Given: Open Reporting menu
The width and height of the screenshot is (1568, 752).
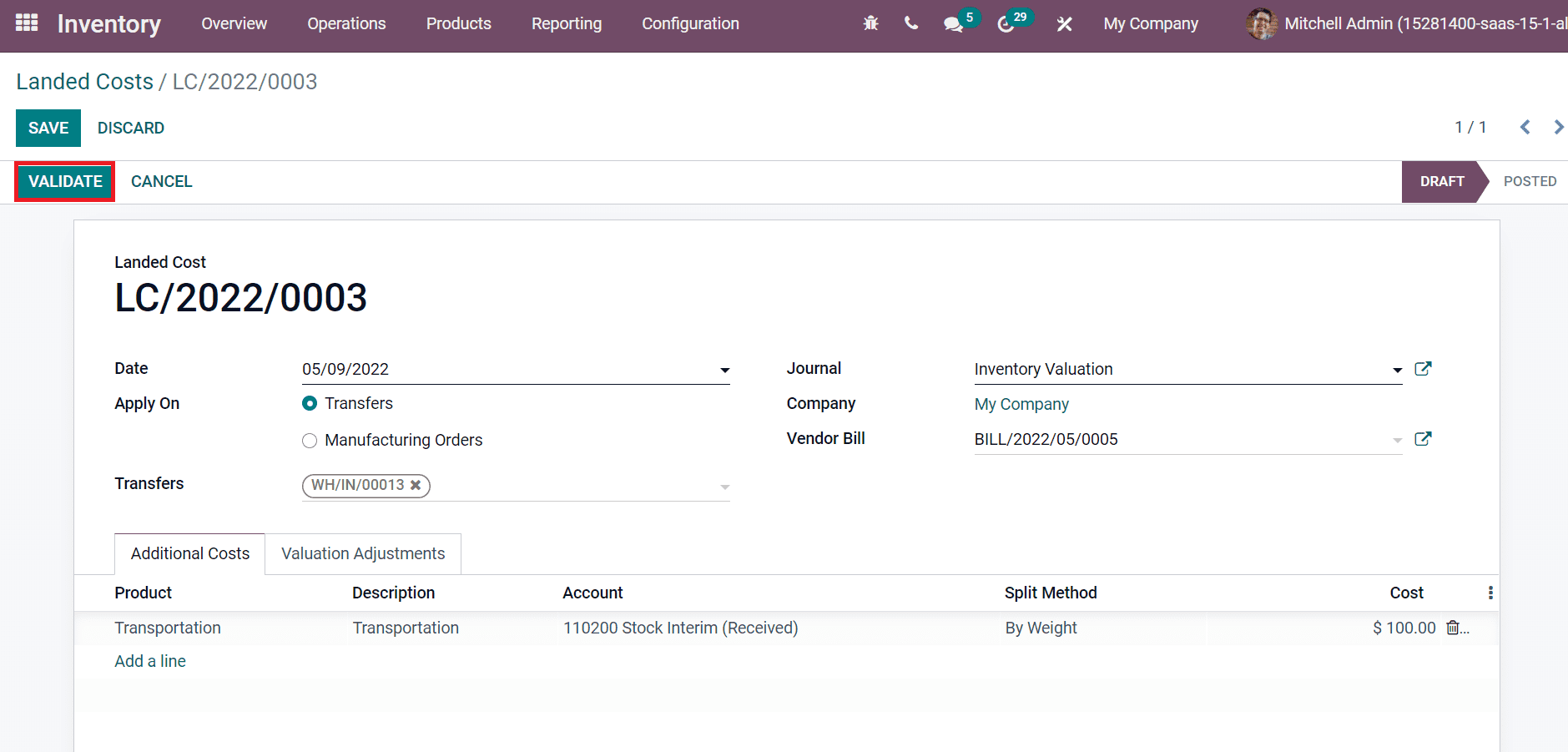Looking at the screenshot, I should click(x=567, y=23).
